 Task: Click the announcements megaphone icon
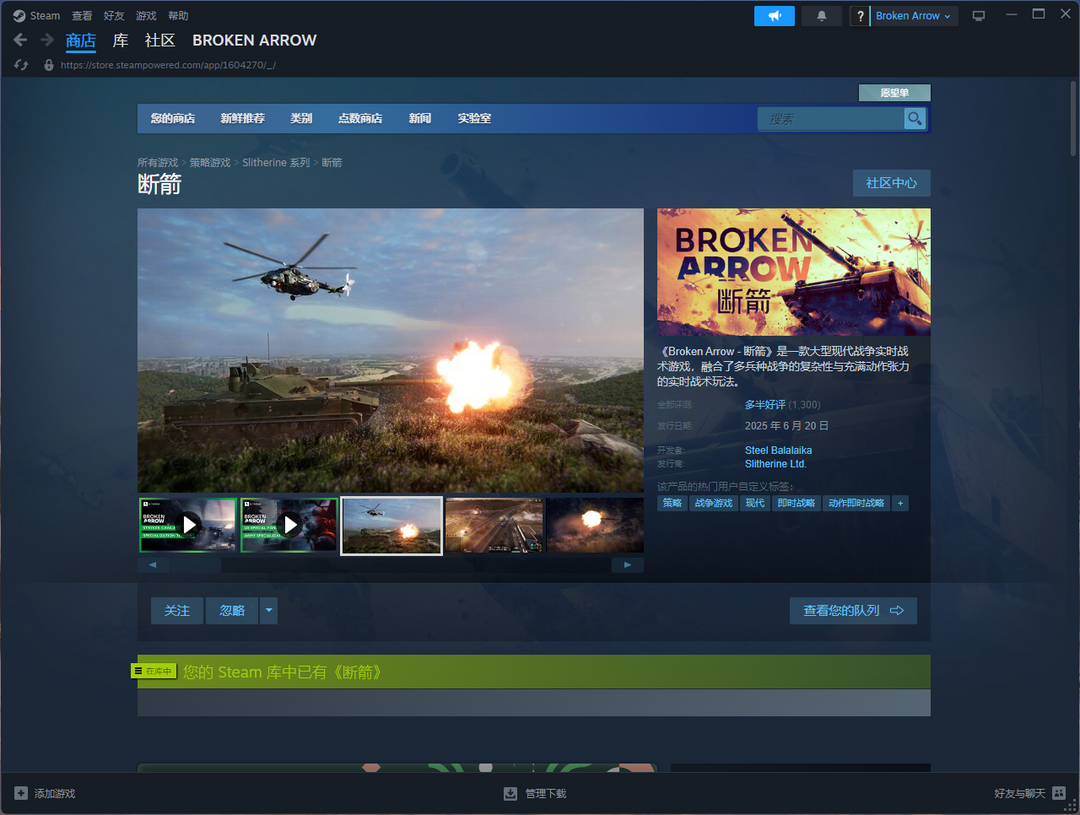click(774, 16)
